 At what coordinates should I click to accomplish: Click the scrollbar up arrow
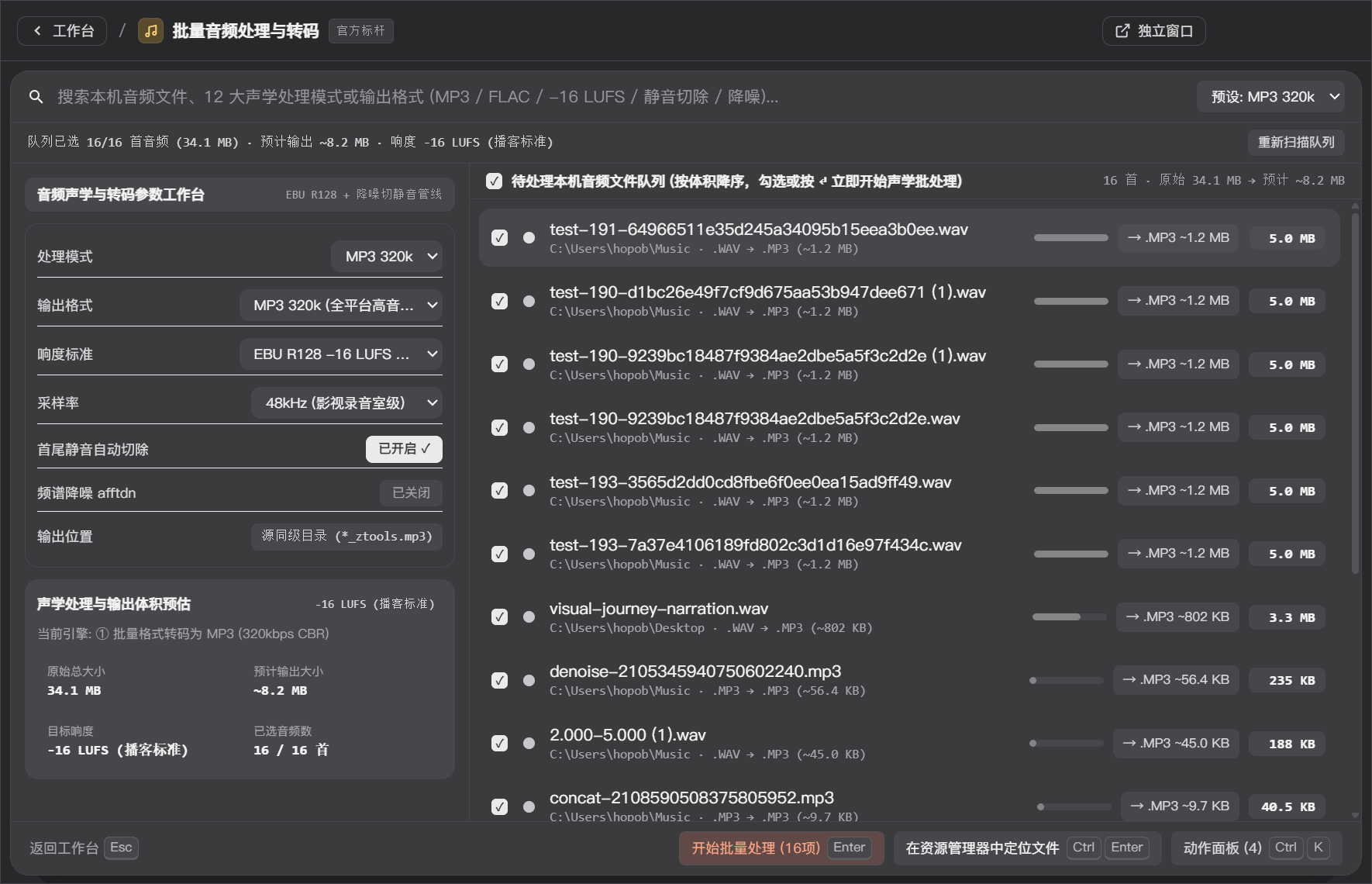1355,206
